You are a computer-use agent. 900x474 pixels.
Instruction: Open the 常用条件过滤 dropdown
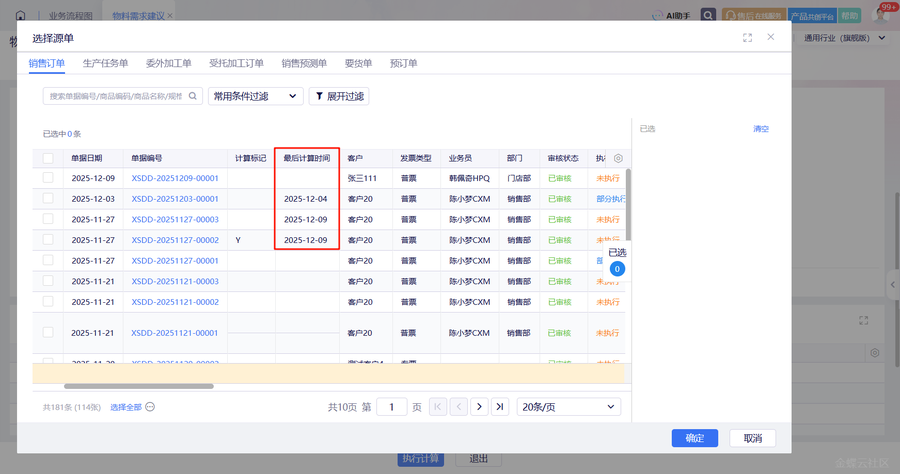pyautogui.click(x=255, y=96)
